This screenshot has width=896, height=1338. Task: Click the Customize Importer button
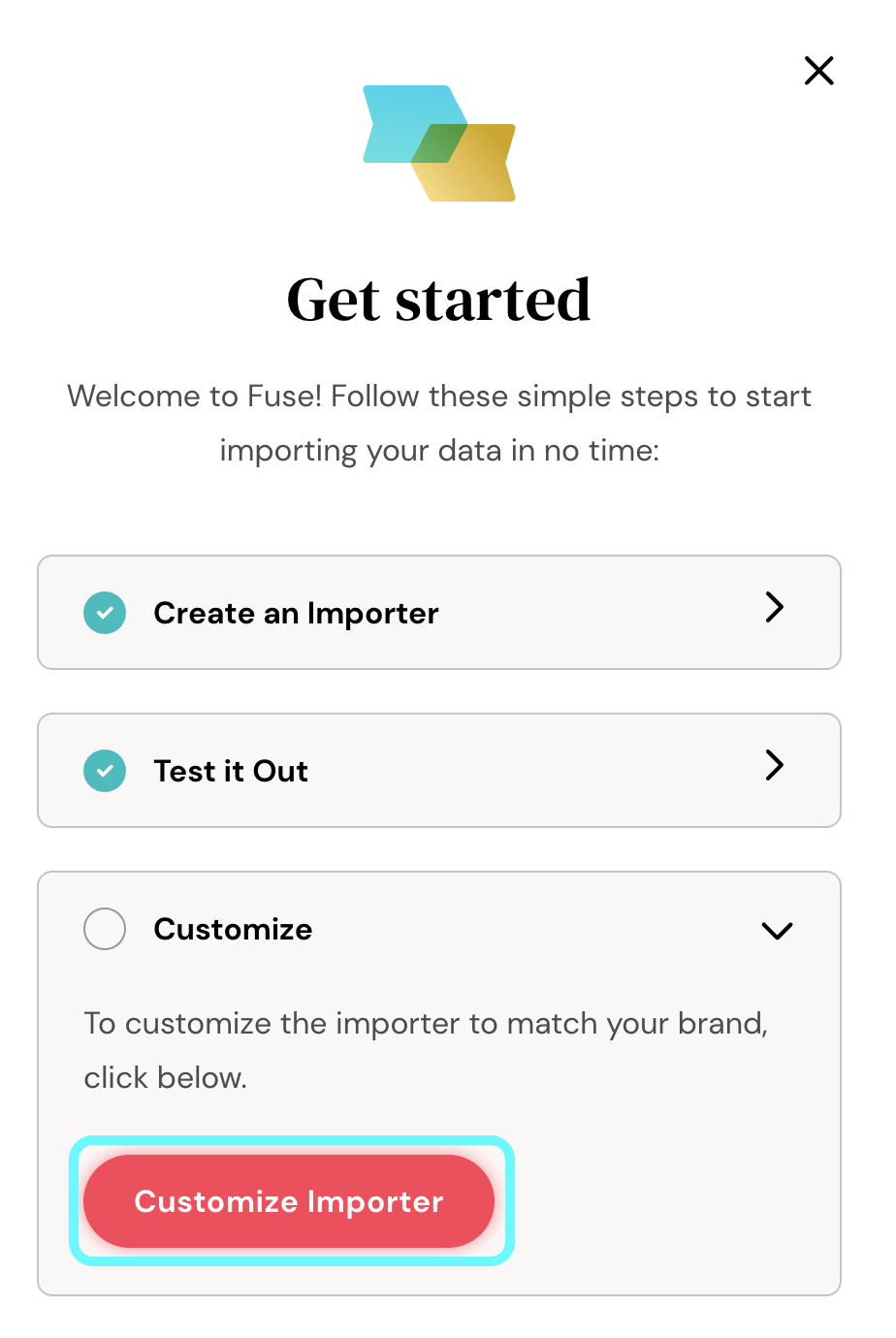(x=289, y=1201)
